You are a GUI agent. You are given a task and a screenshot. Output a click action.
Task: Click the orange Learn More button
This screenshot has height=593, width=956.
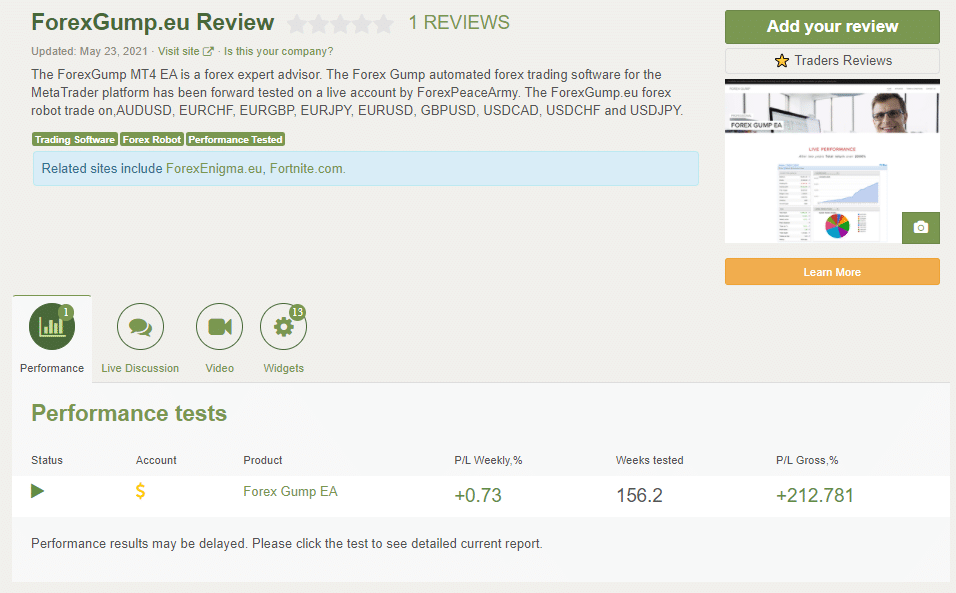click(x=832, y=272)
